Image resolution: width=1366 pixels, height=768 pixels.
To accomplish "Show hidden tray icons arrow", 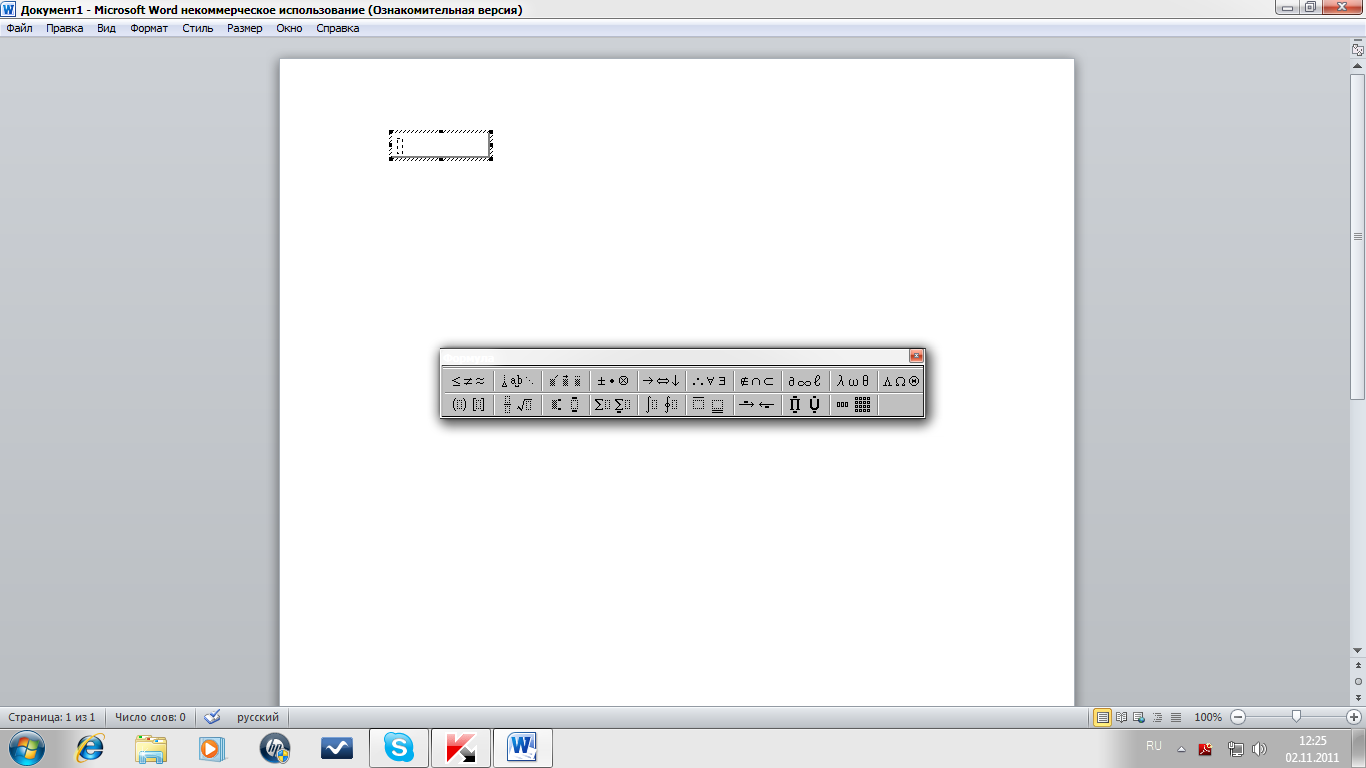I will tap(1181, 749).
